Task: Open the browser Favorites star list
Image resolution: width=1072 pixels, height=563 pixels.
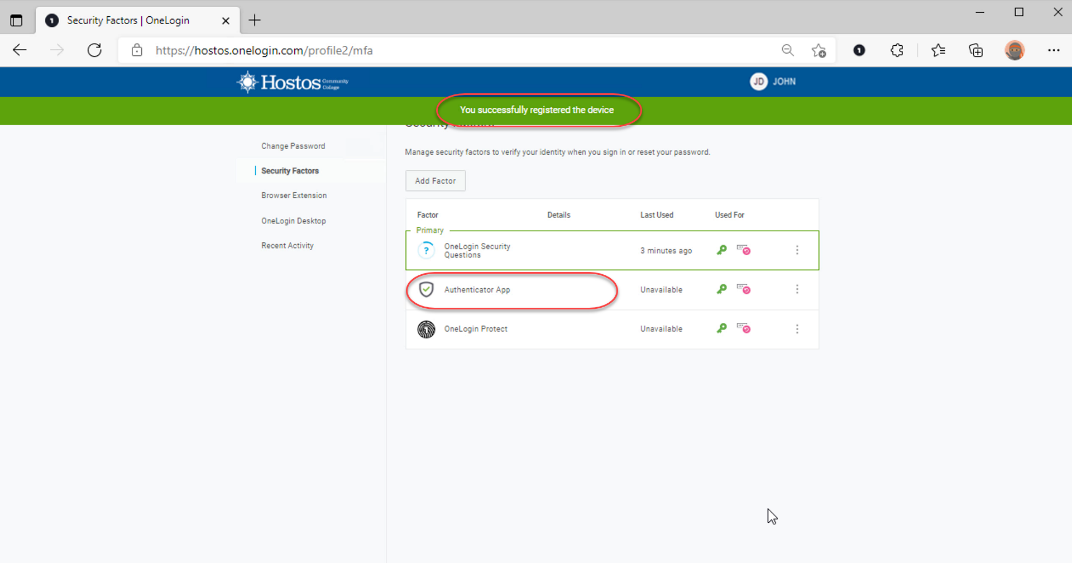Action: click(938, 50)
